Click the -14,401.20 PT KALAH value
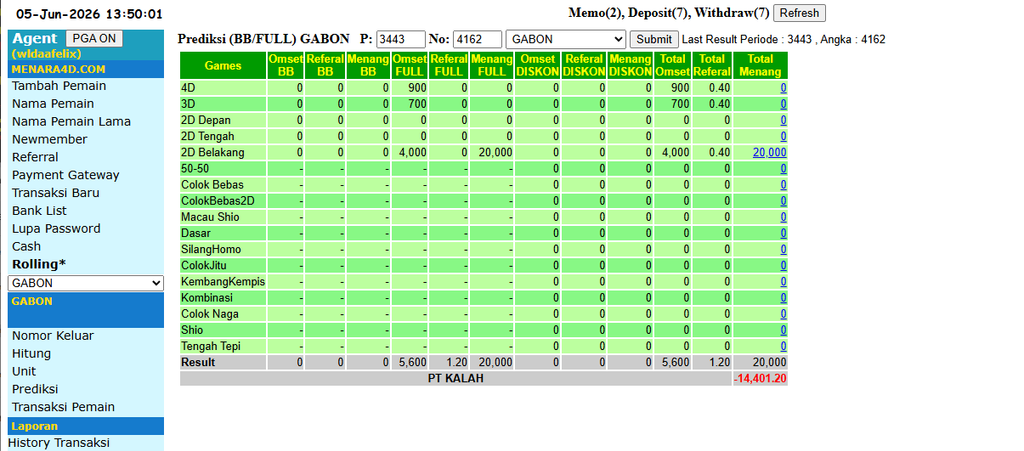1024x451 pixels. (x=760, y=379)
